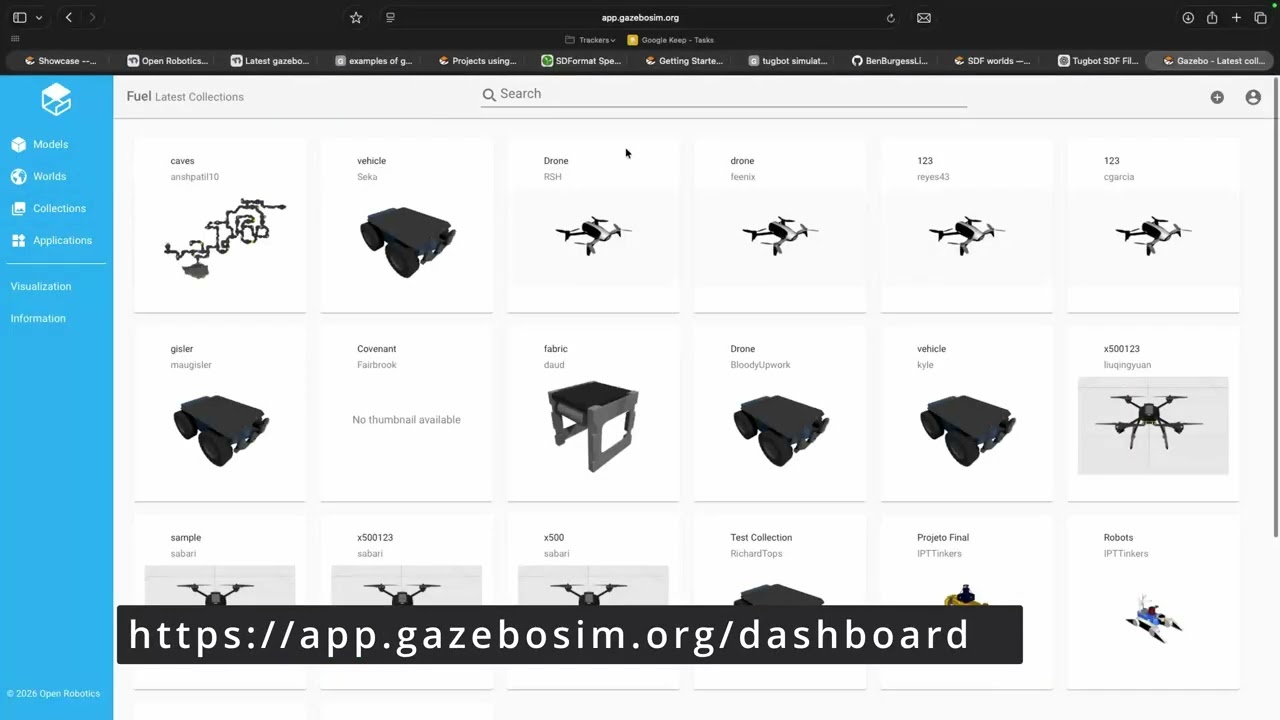This screenshot has height=720, width=1280.
Task: Open the user account icon
Action: pos(1253,97)
